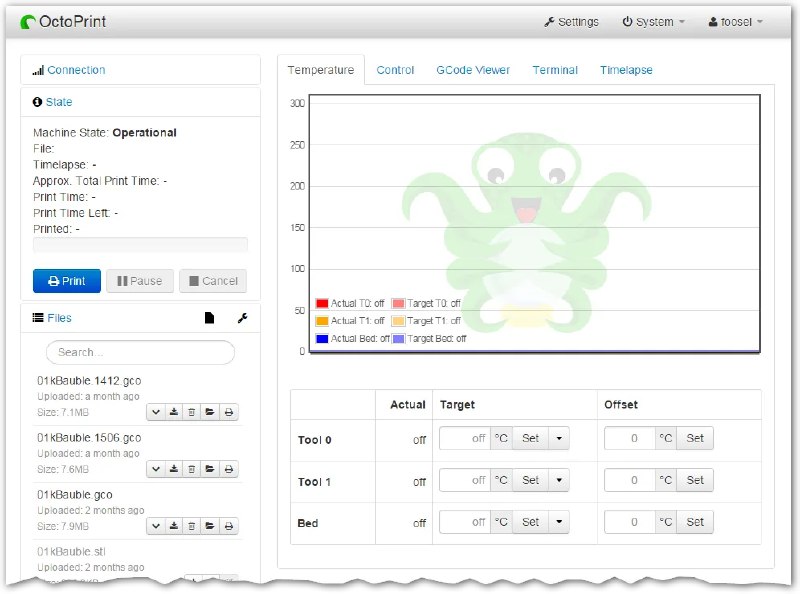Toggle the Actual T0 graph legend checkbox
800x594 pixels.
pyautogui.click(x=322, y=303)
